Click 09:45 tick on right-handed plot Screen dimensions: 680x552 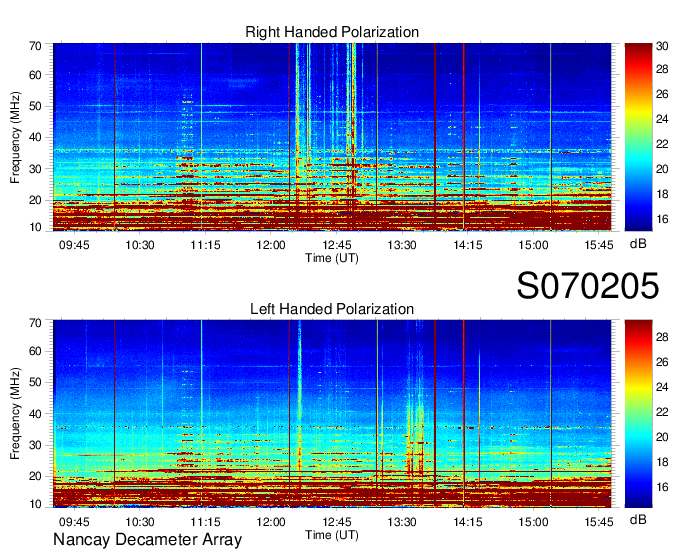[74, 245]
